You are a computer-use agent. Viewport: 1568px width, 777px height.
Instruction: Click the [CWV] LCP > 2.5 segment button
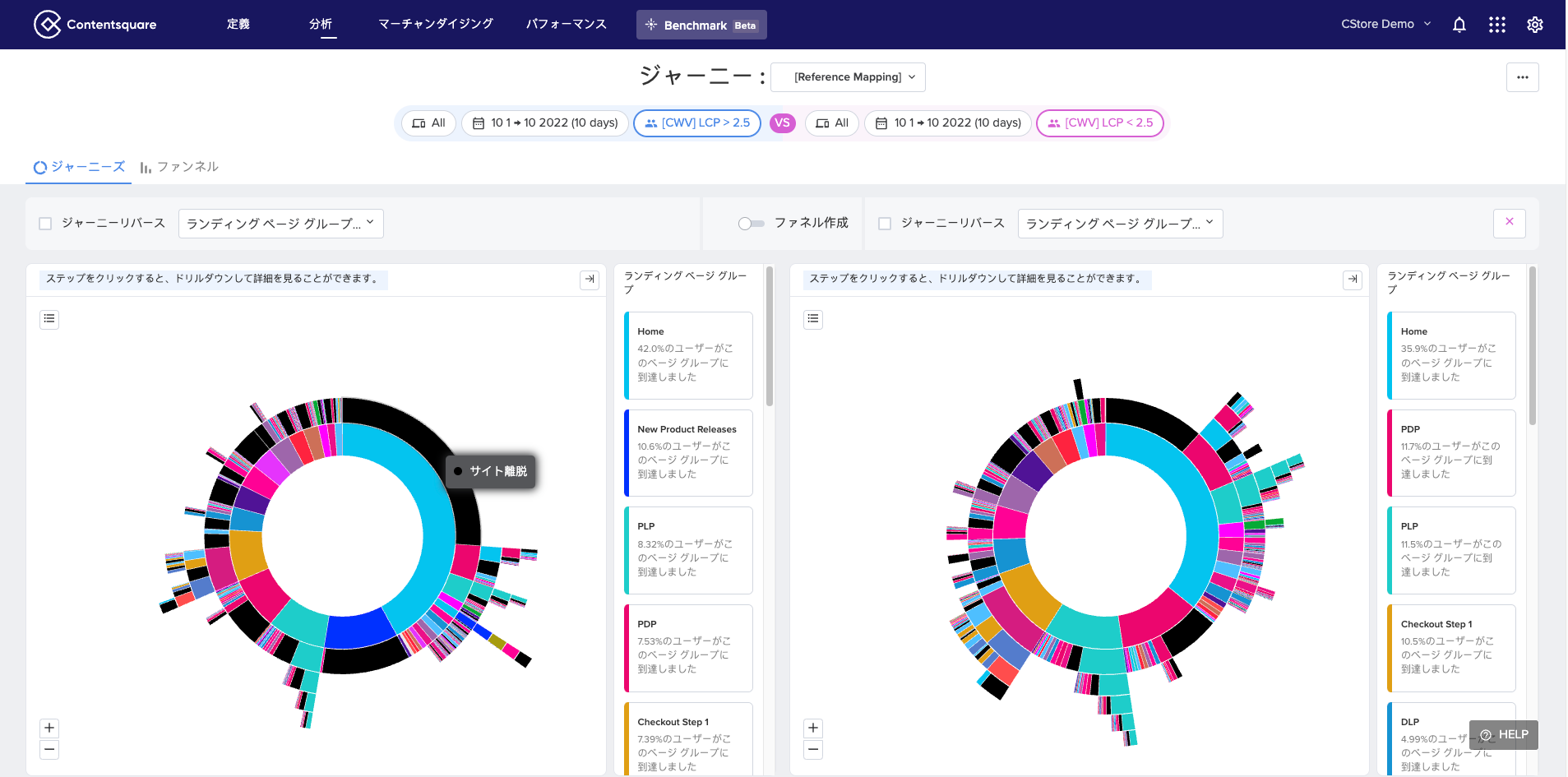click(x=697, y=123)
